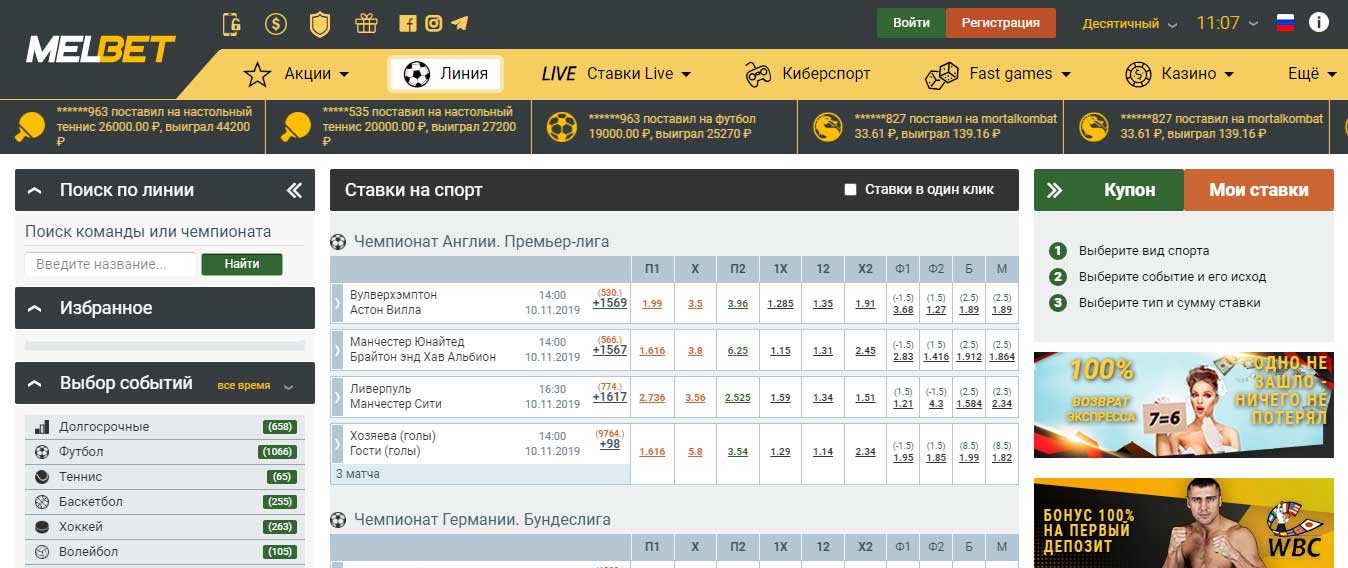
Task: Click the gamepad Киберспорт icon
Action: tap(758, 74)
